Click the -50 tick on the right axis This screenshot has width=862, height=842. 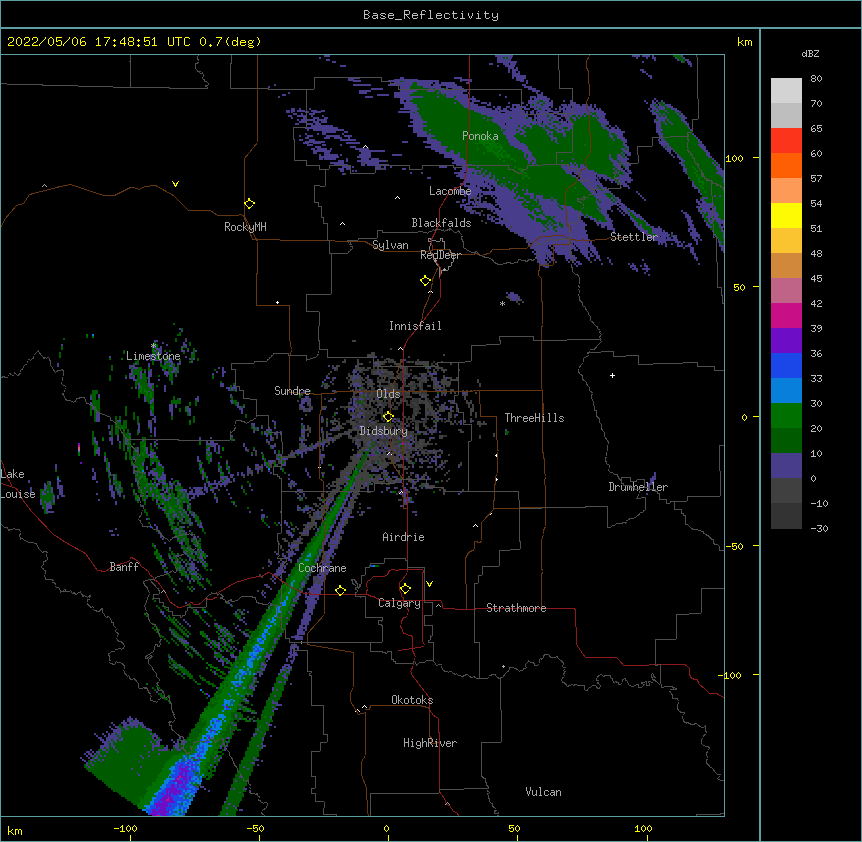tap(734, 546)
